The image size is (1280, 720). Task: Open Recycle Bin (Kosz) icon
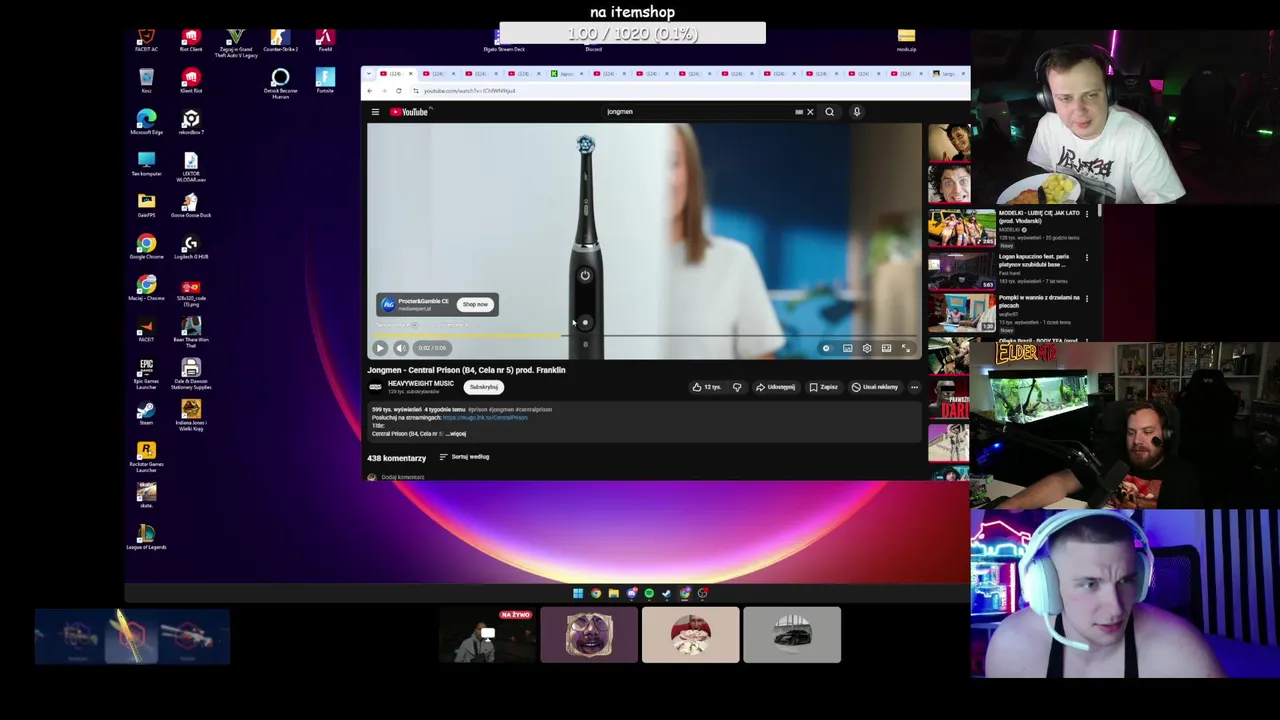pyautogui.click(x=146, y=81)
